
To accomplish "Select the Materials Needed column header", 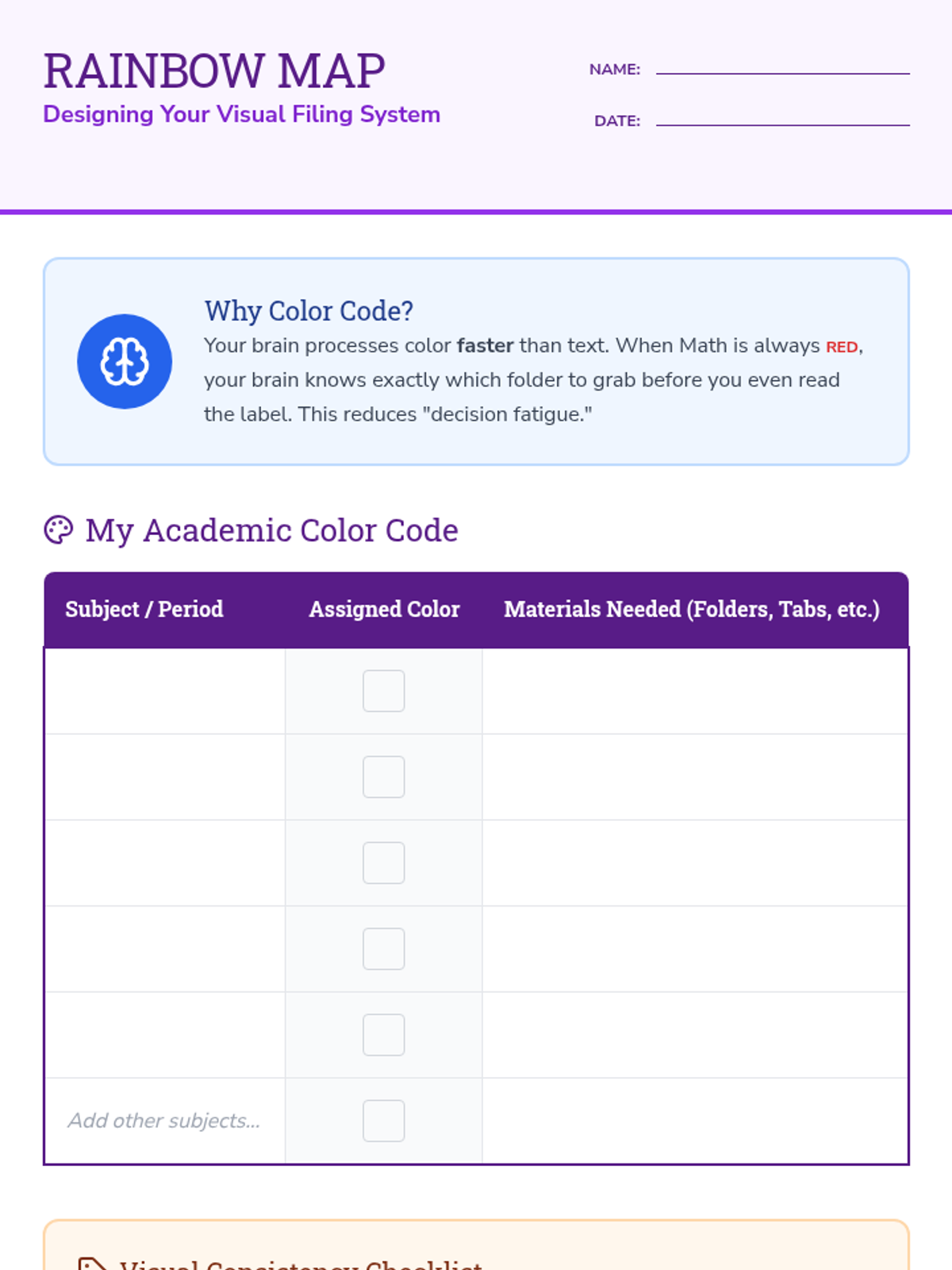I will coord(692,609).
